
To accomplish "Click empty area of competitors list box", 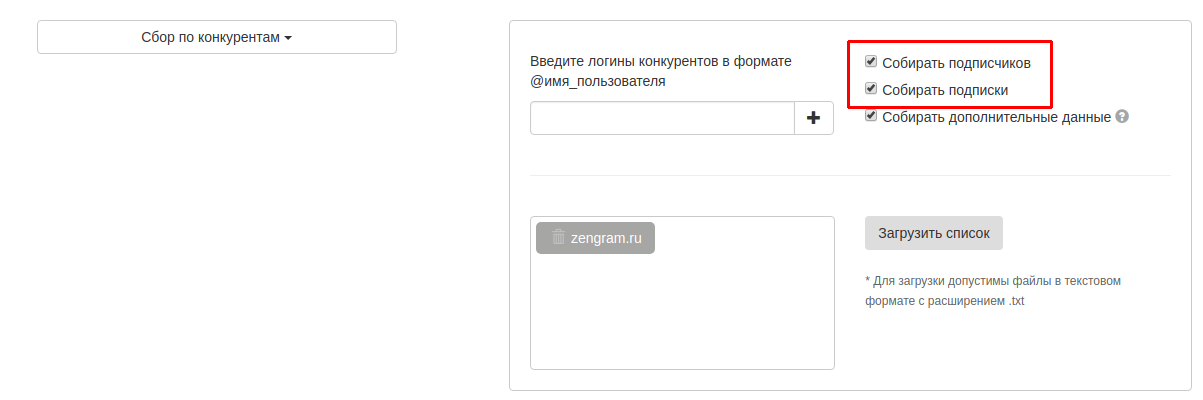I will (x=682, y=320).
